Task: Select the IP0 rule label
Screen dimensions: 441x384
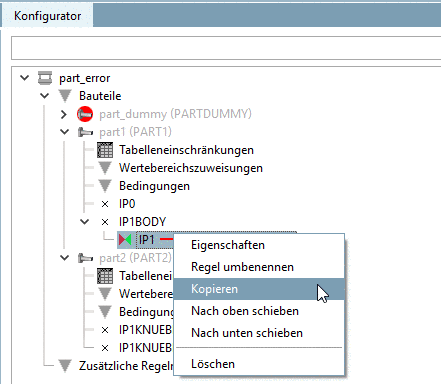Action: [x=127, y=204]
